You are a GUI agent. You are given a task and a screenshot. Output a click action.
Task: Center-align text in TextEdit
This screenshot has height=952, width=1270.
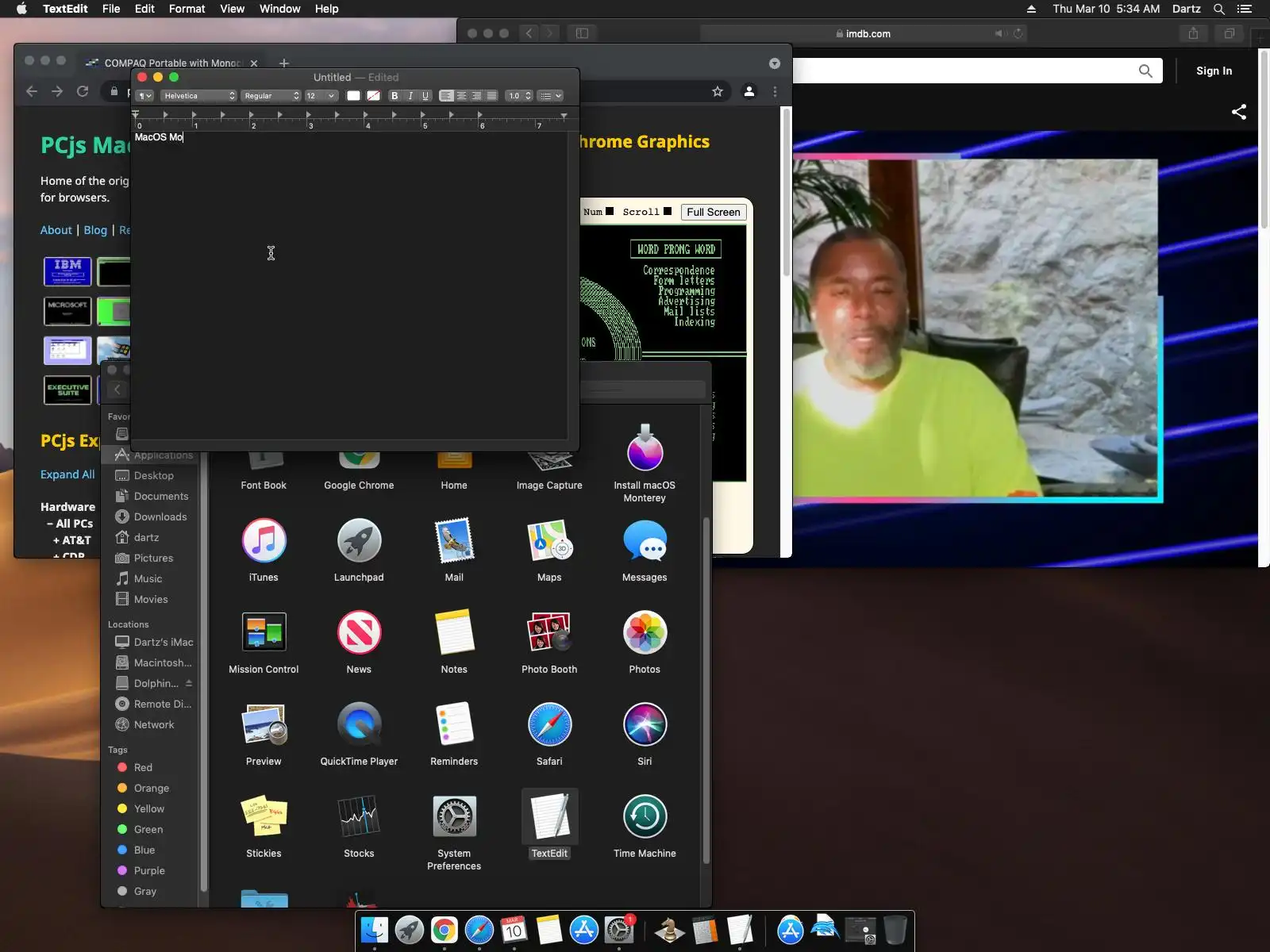click(461, 96)
